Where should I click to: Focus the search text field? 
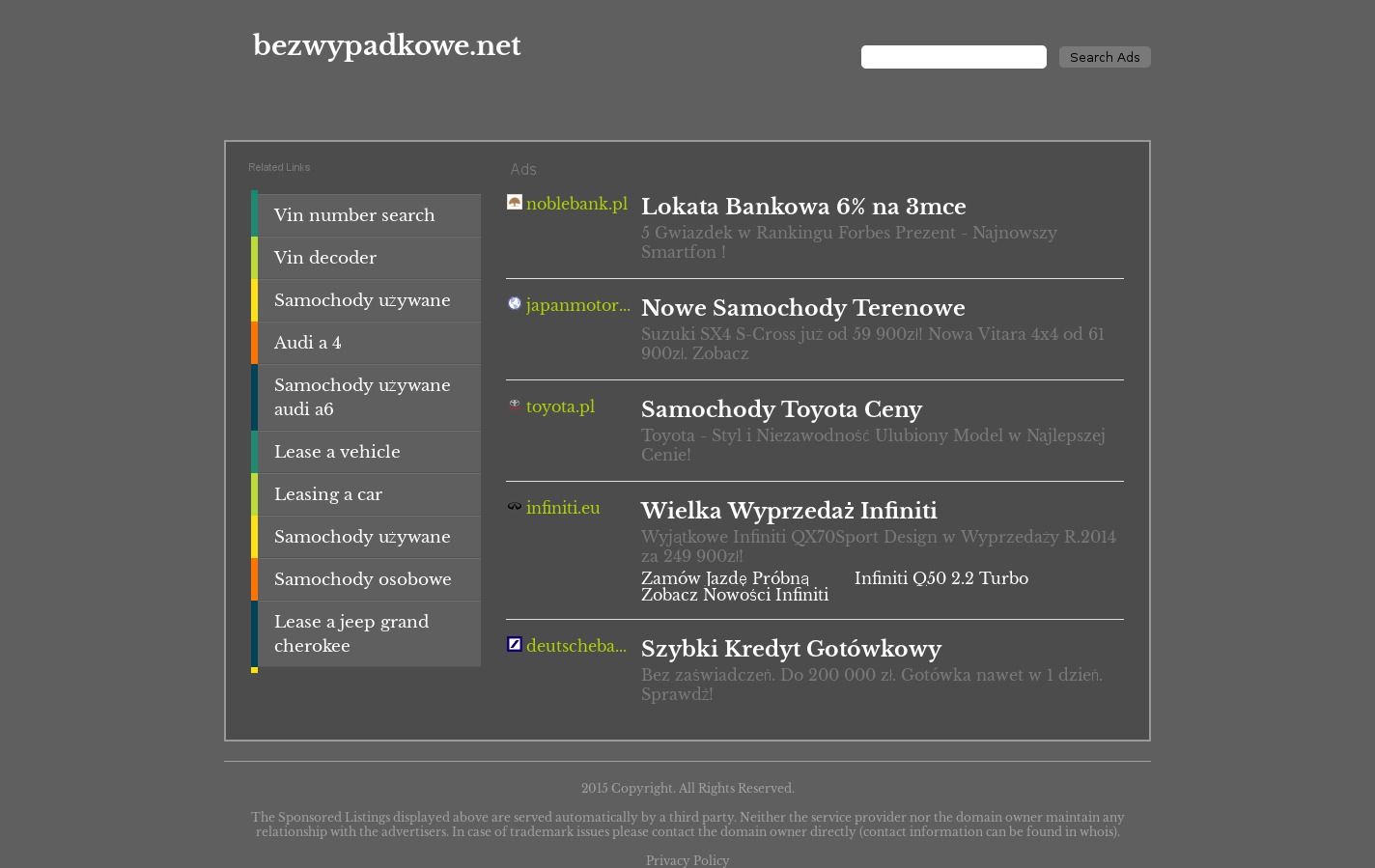[x=953, y=57]
